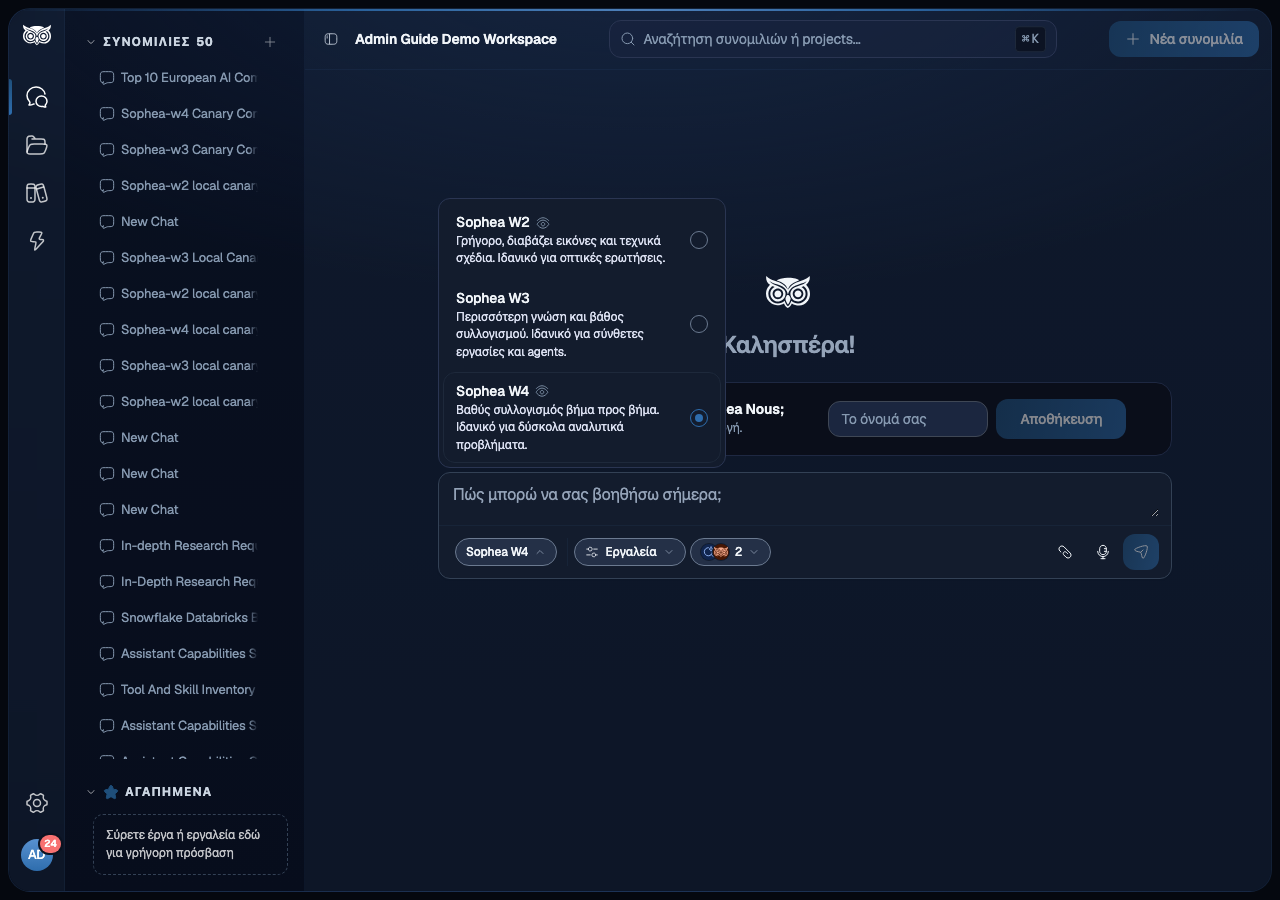Select the Sophea W4 radio button
The image size is (1280, 900).
pyautogui.click(x=699, y=418)
